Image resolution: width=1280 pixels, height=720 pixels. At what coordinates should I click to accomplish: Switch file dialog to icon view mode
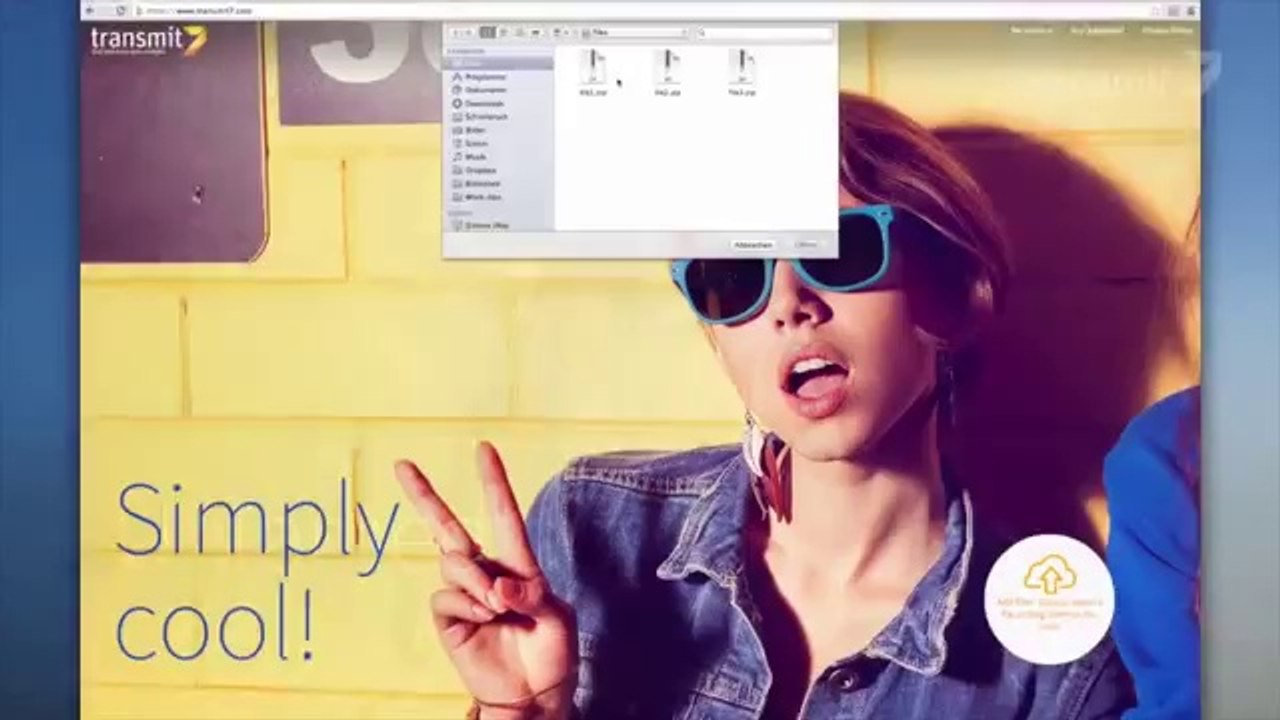point(487,33)
